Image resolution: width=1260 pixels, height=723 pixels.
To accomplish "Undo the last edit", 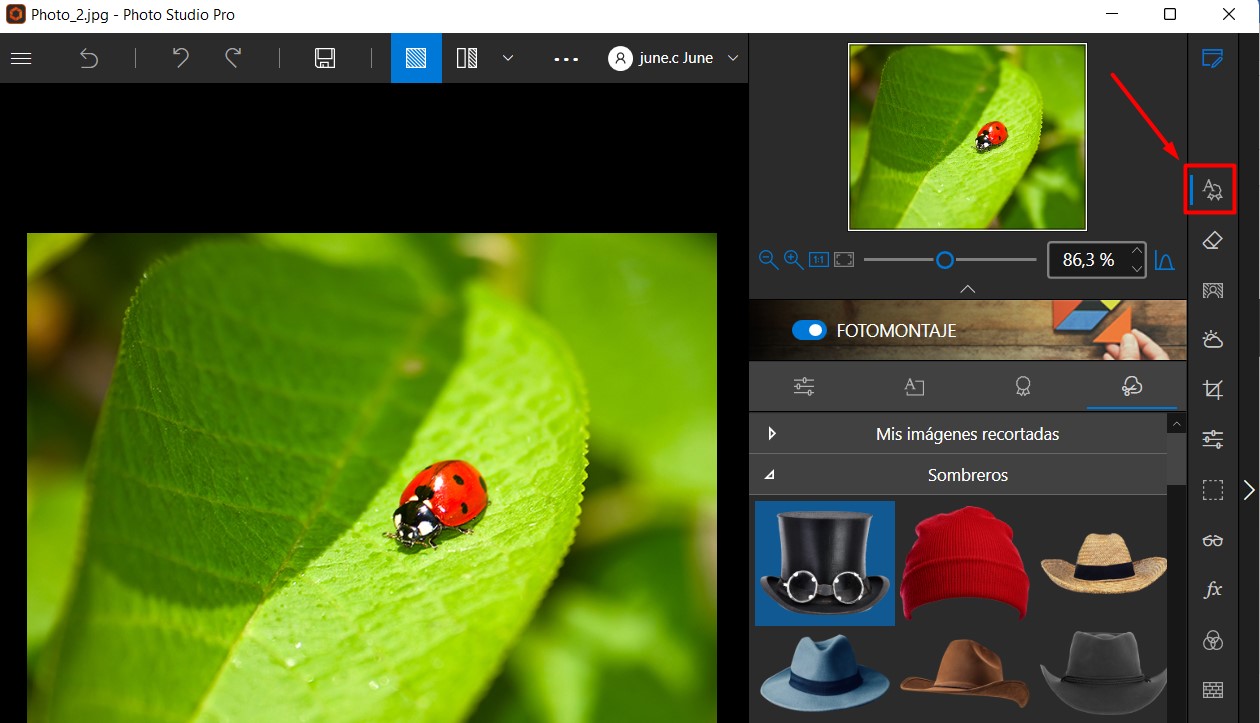I will pyautogui.click(x=181, y=58).
